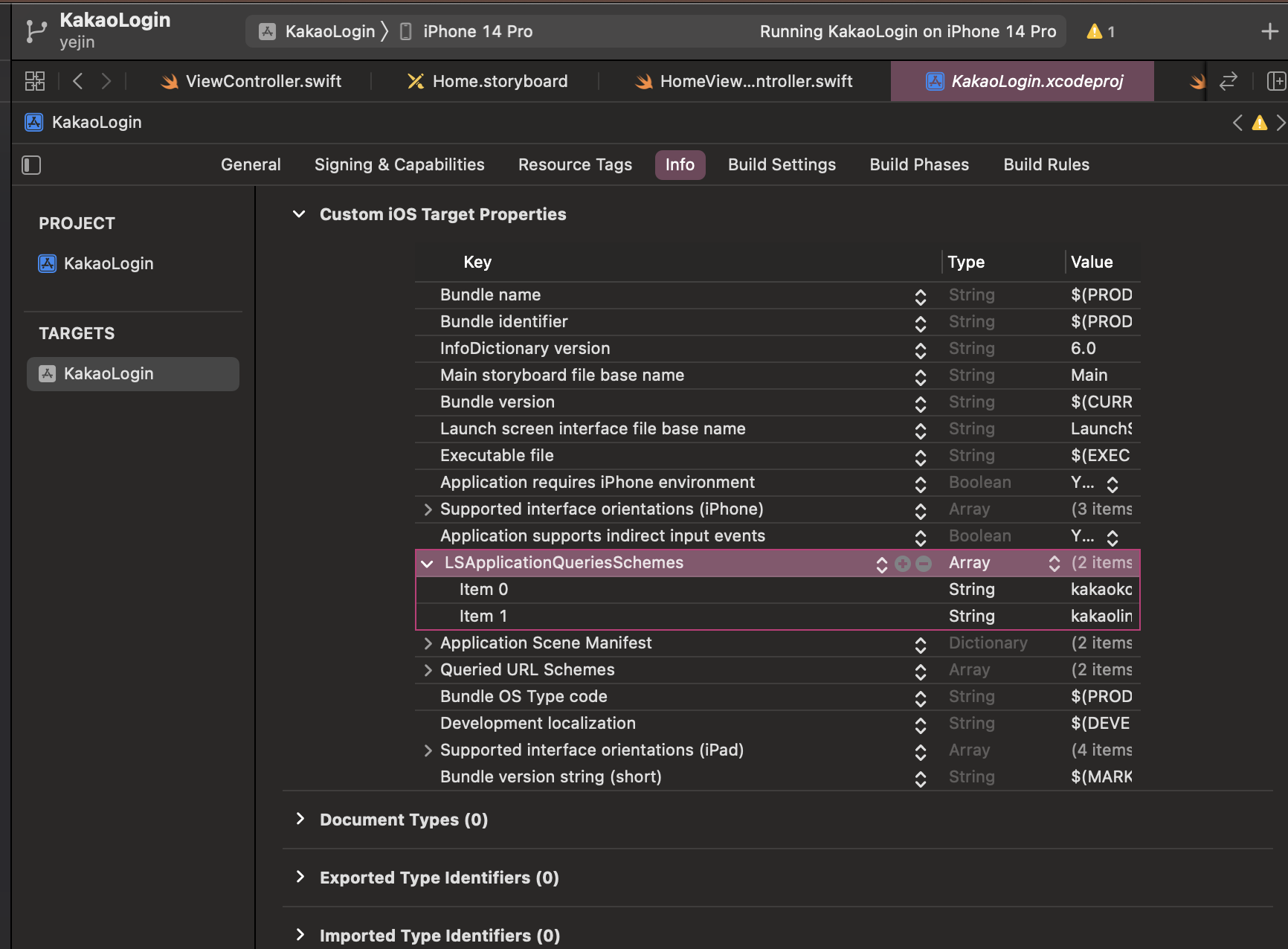
Task: Go to next issue arrow in the jump bar
Action: point(1281,123)
